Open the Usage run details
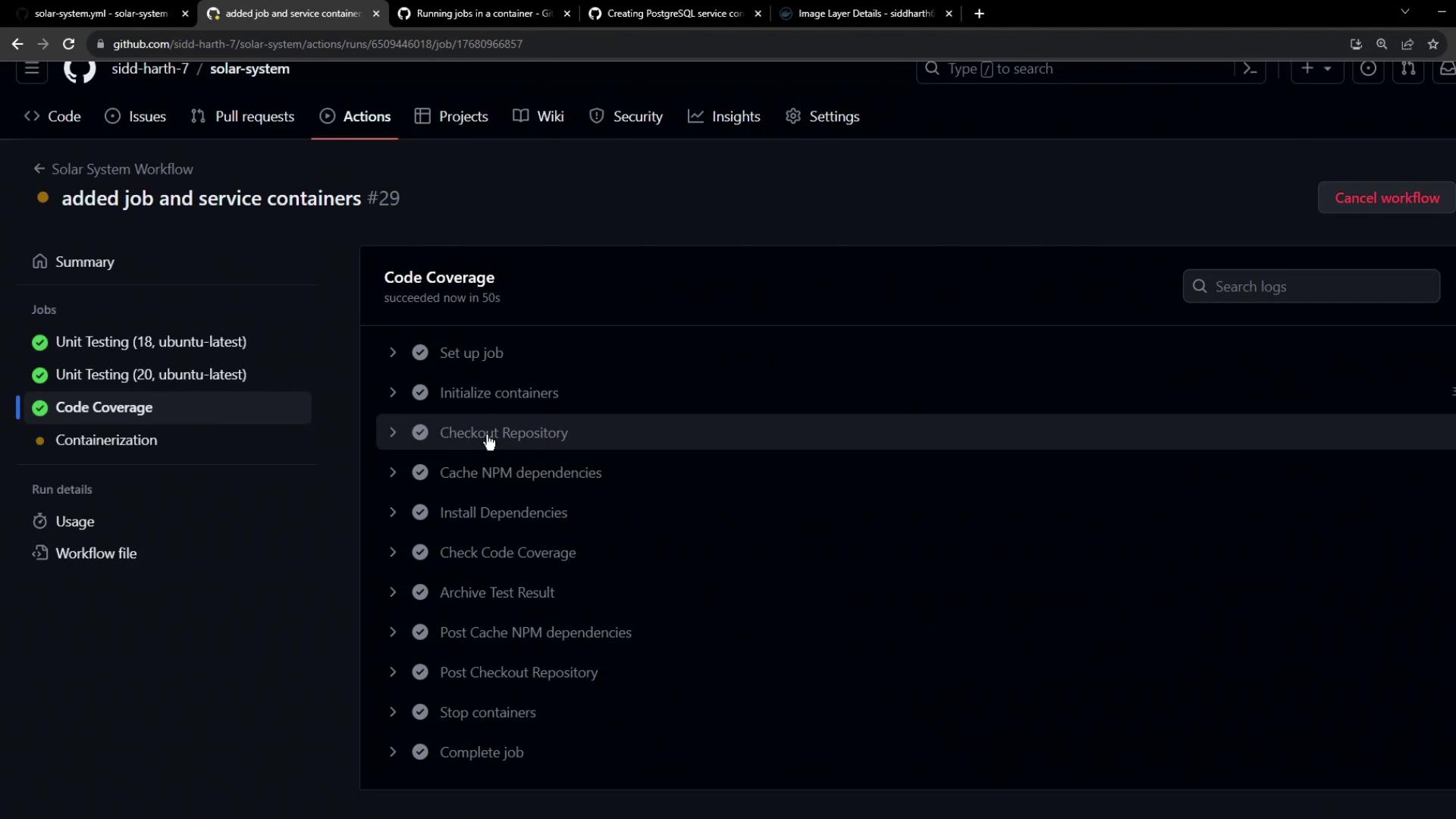The width and height of the screenshot is (1456, 819). 74,521
